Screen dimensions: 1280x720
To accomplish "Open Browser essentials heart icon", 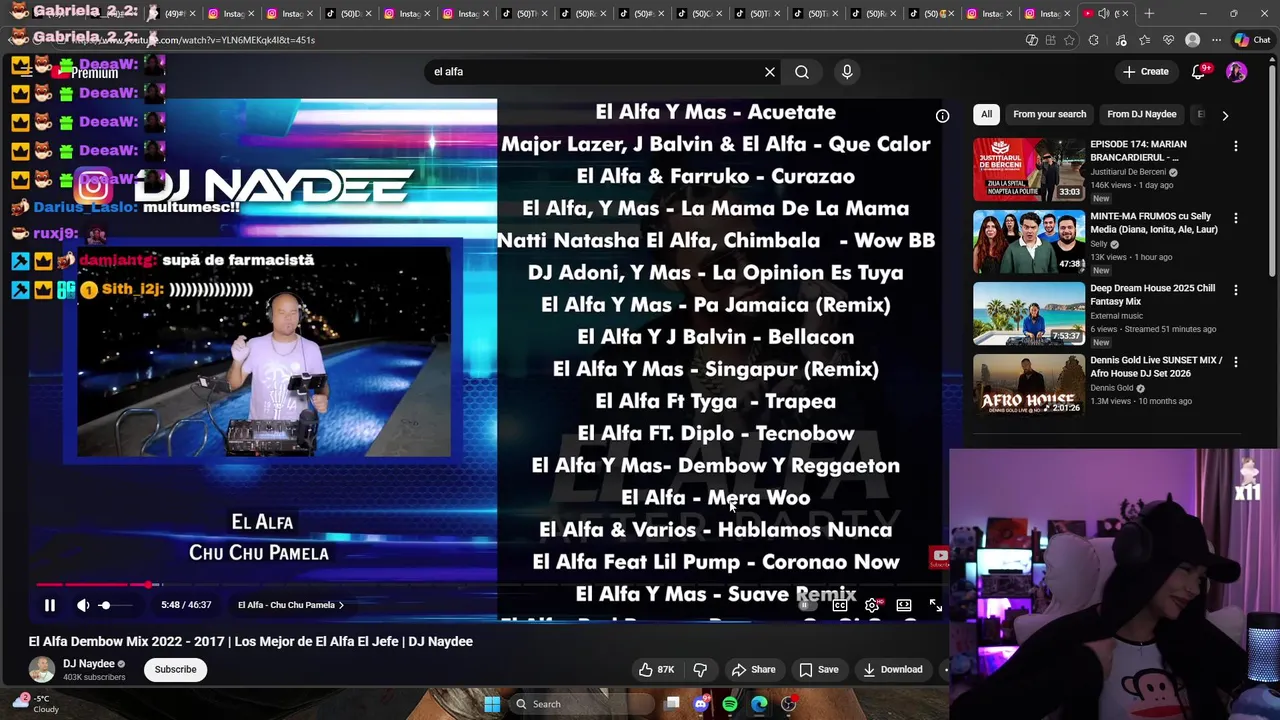I will coord(1168,40).
